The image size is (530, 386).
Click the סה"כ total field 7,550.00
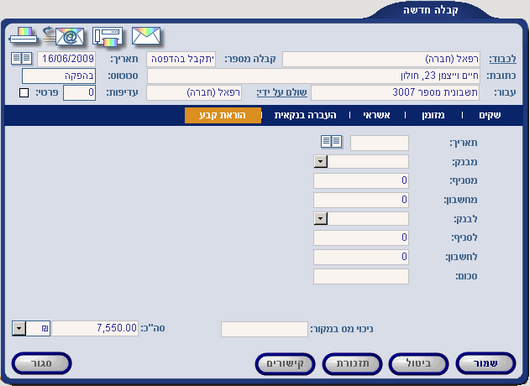pyautogui.click(x=95, y=328)
